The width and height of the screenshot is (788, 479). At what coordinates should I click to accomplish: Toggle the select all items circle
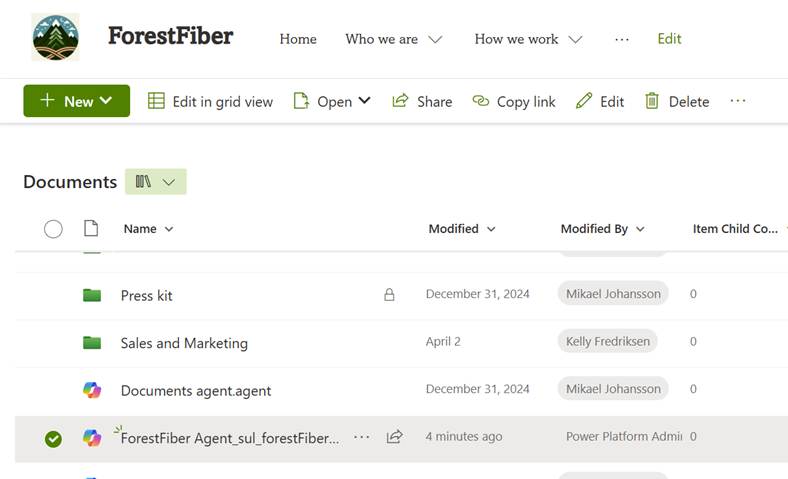pos(54,229)
